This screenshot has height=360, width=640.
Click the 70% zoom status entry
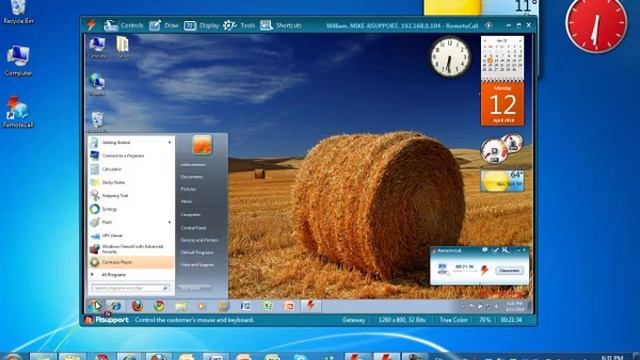click(x=484, y=320)
